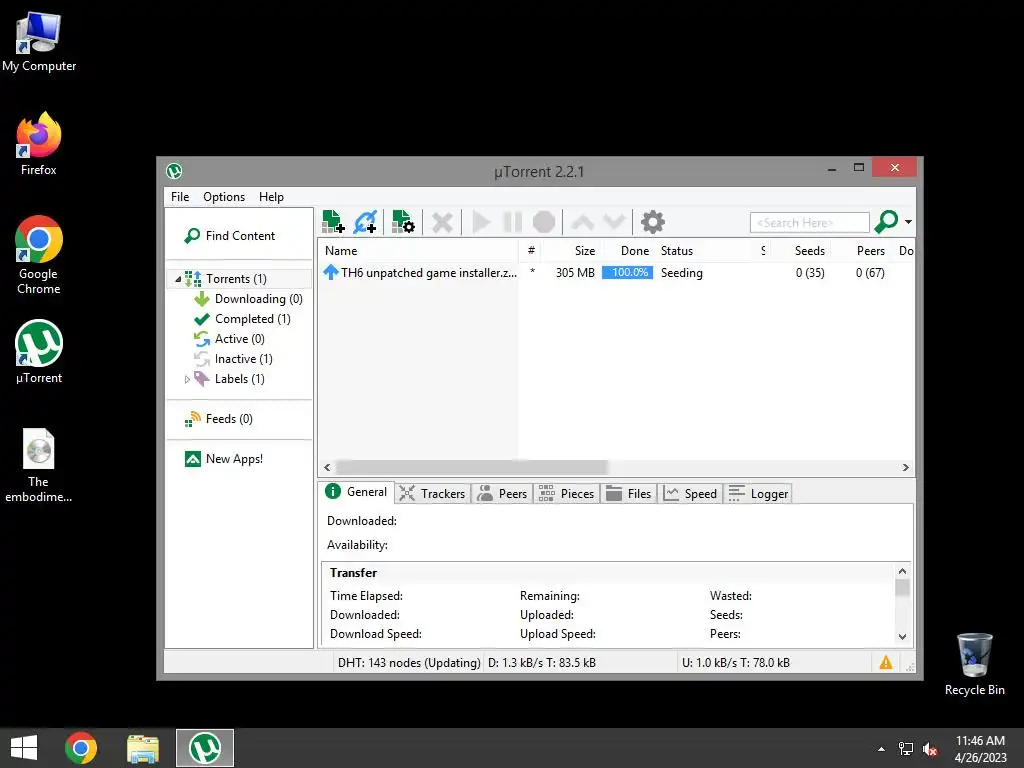This screenshot has height=768, width=1024.
Task: Expand the Labels tree node
Action: [x=187, y=379]
